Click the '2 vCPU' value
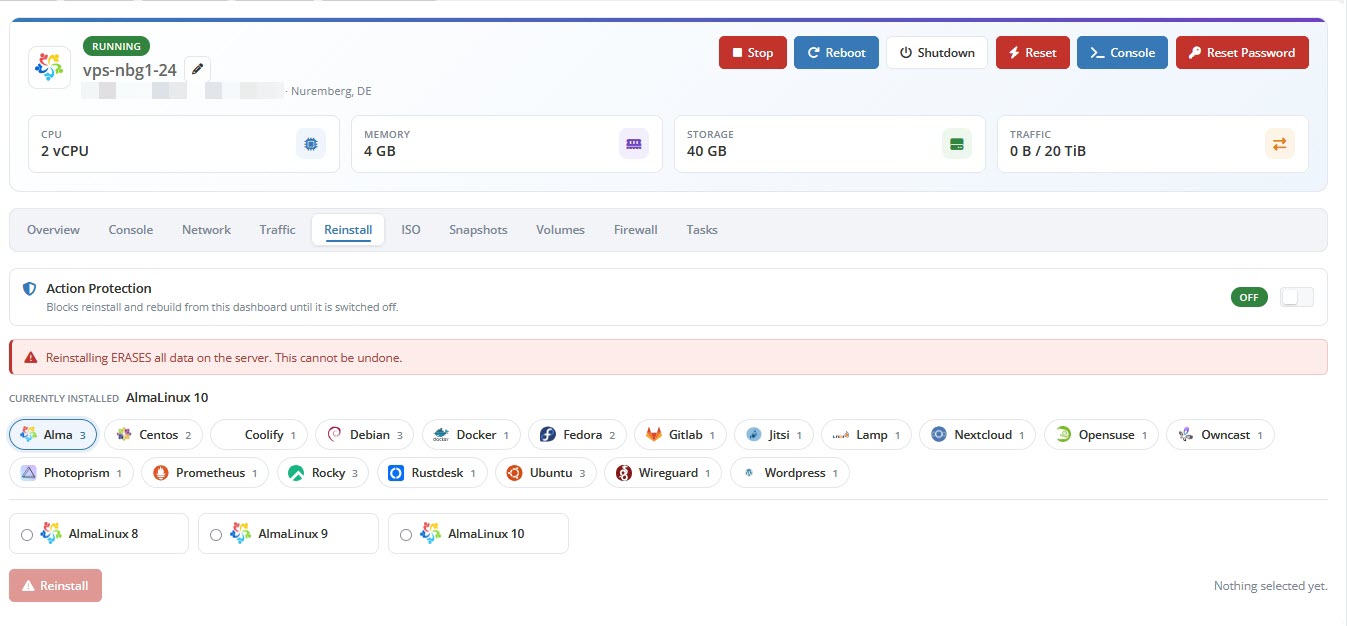 66,152
